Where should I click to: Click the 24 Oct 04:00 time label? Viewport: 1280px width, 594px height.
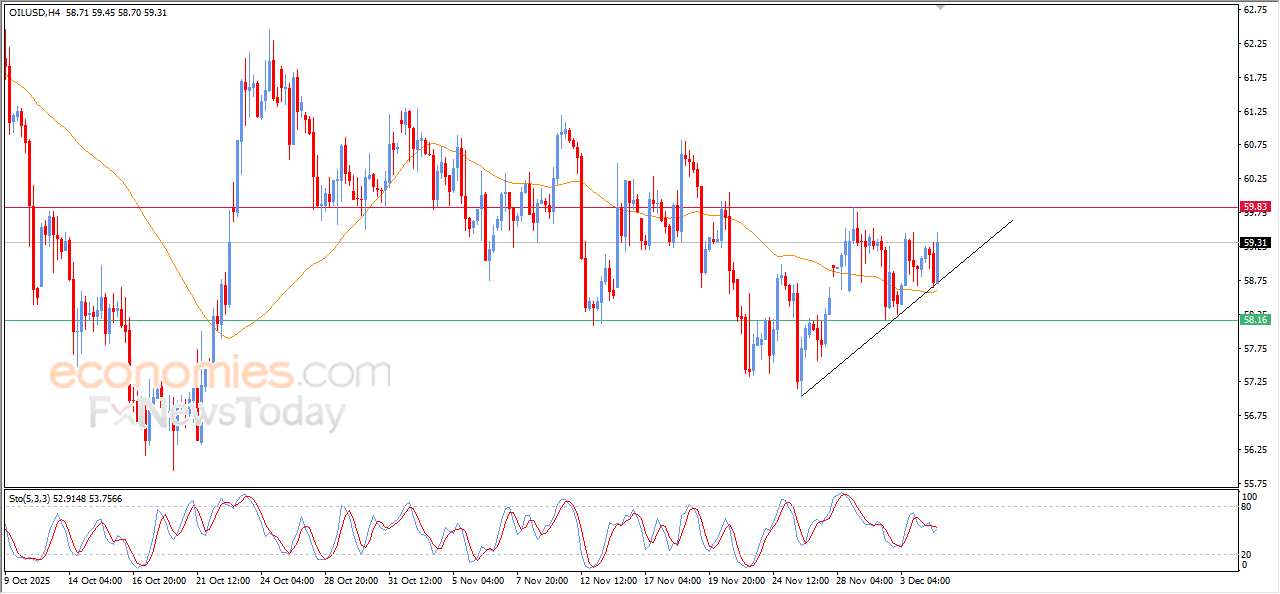click(x=287, y=580)
